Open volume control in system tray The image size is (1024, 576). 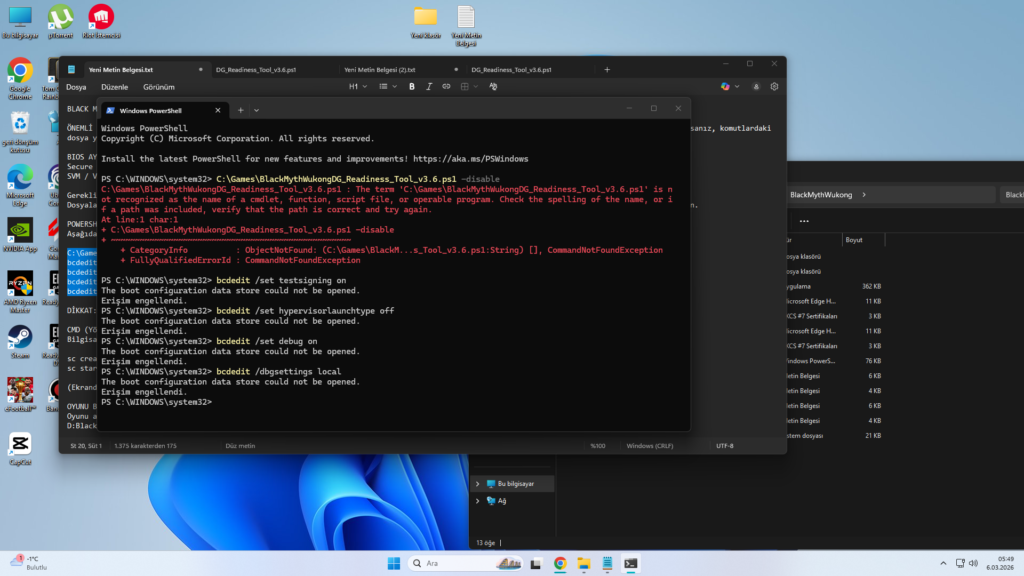pos(973,564)
